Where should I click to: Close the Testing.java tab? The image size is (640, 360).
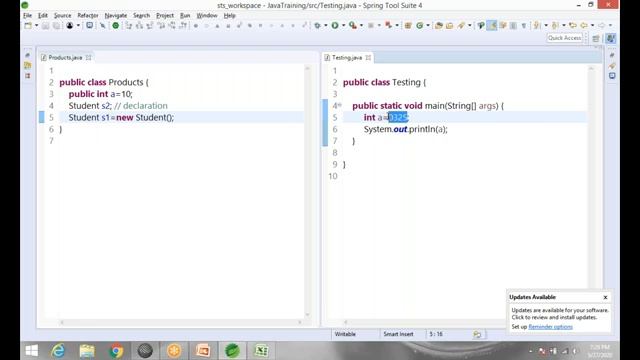pos(368,58)
